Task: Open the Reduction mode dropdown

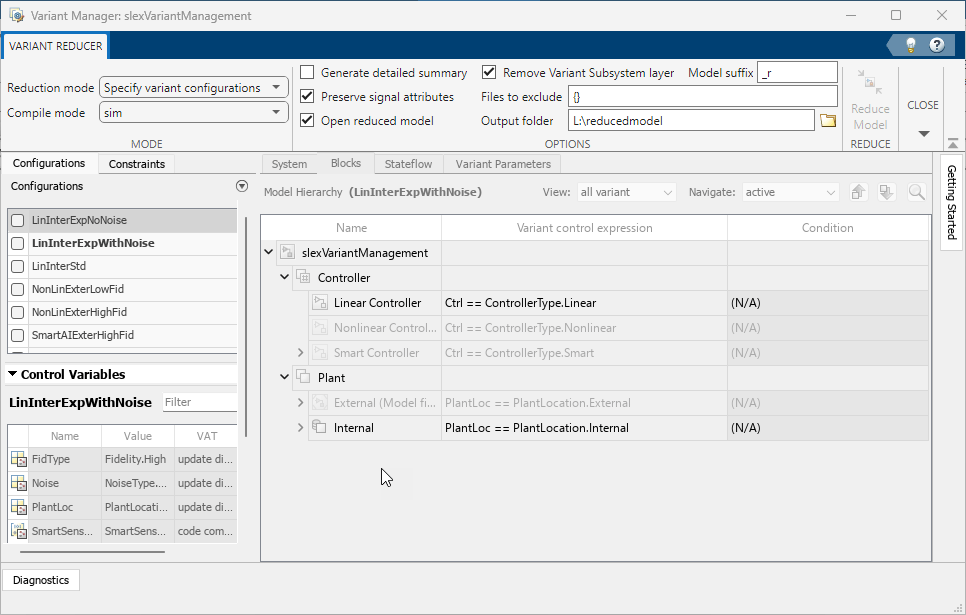Action: click(x=193, y=88)
